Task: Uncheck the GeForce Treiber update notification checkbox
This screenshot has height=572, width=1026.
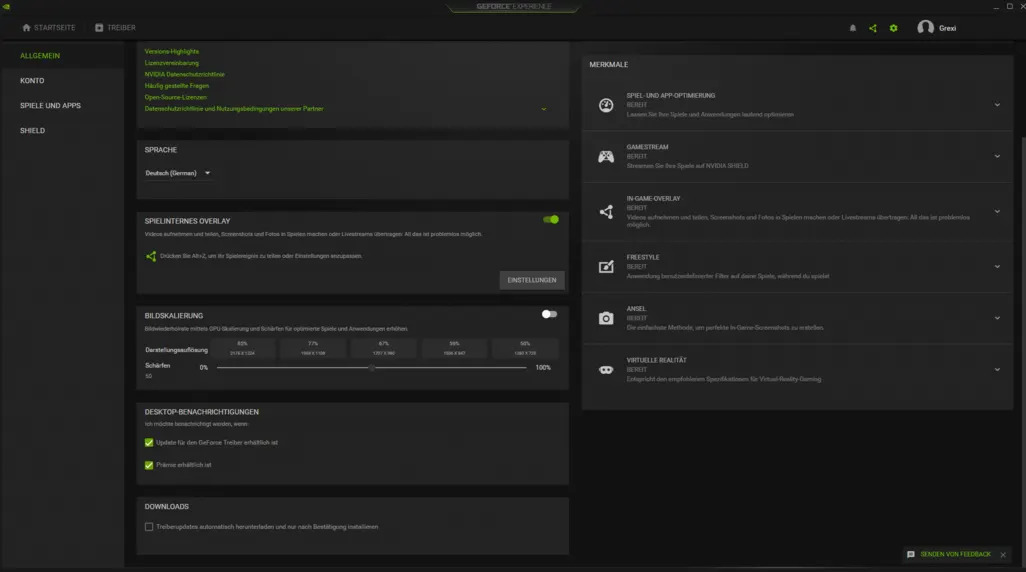Action: (149, 442)
